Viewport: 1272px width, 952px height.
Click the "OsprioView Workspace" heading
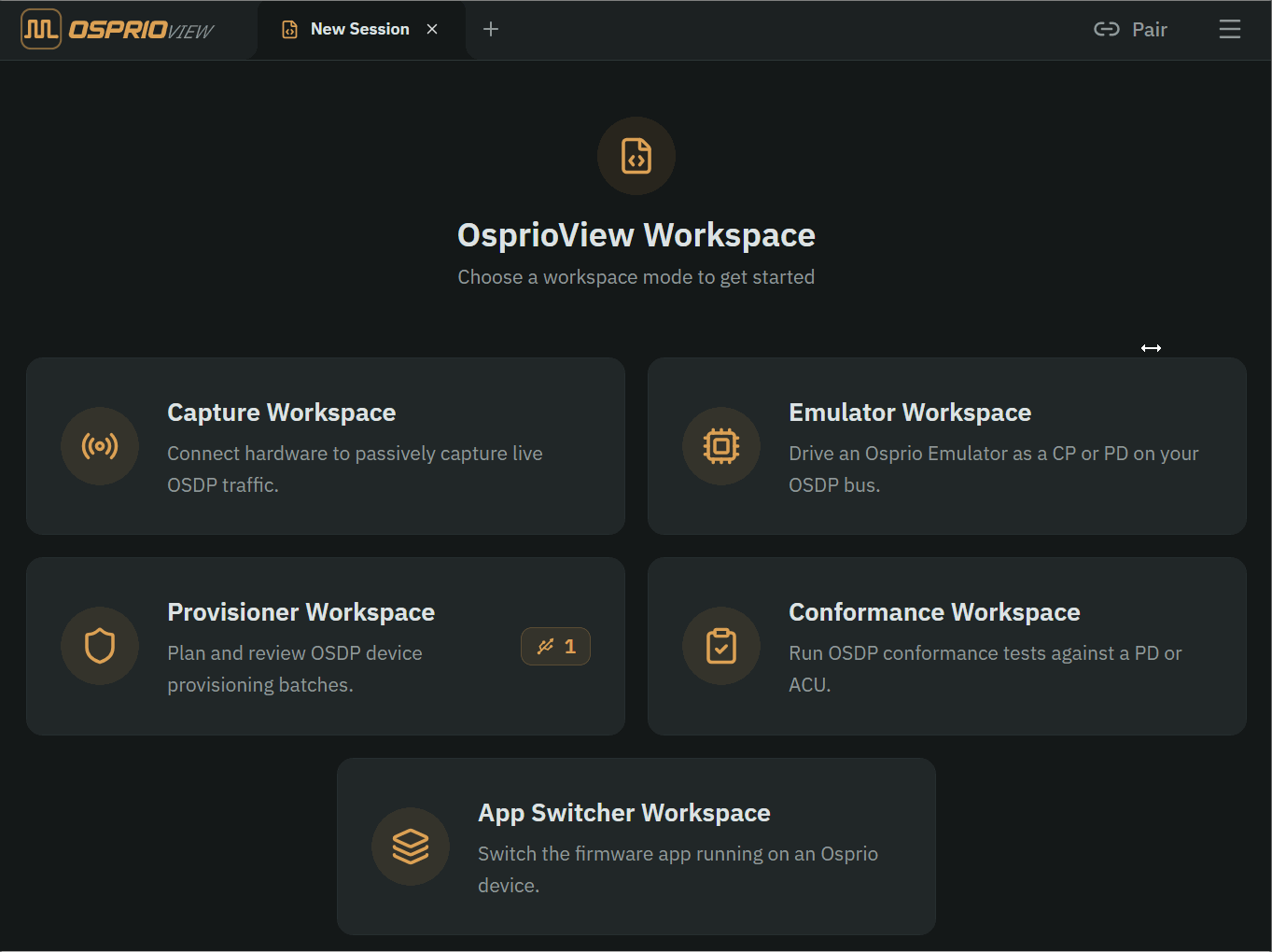pyautogui.click(x=636, y=235)
